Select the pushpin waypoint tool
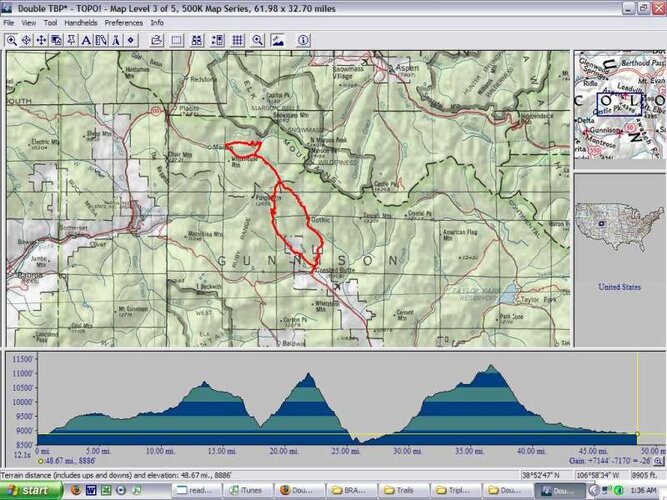 (71, 40)
